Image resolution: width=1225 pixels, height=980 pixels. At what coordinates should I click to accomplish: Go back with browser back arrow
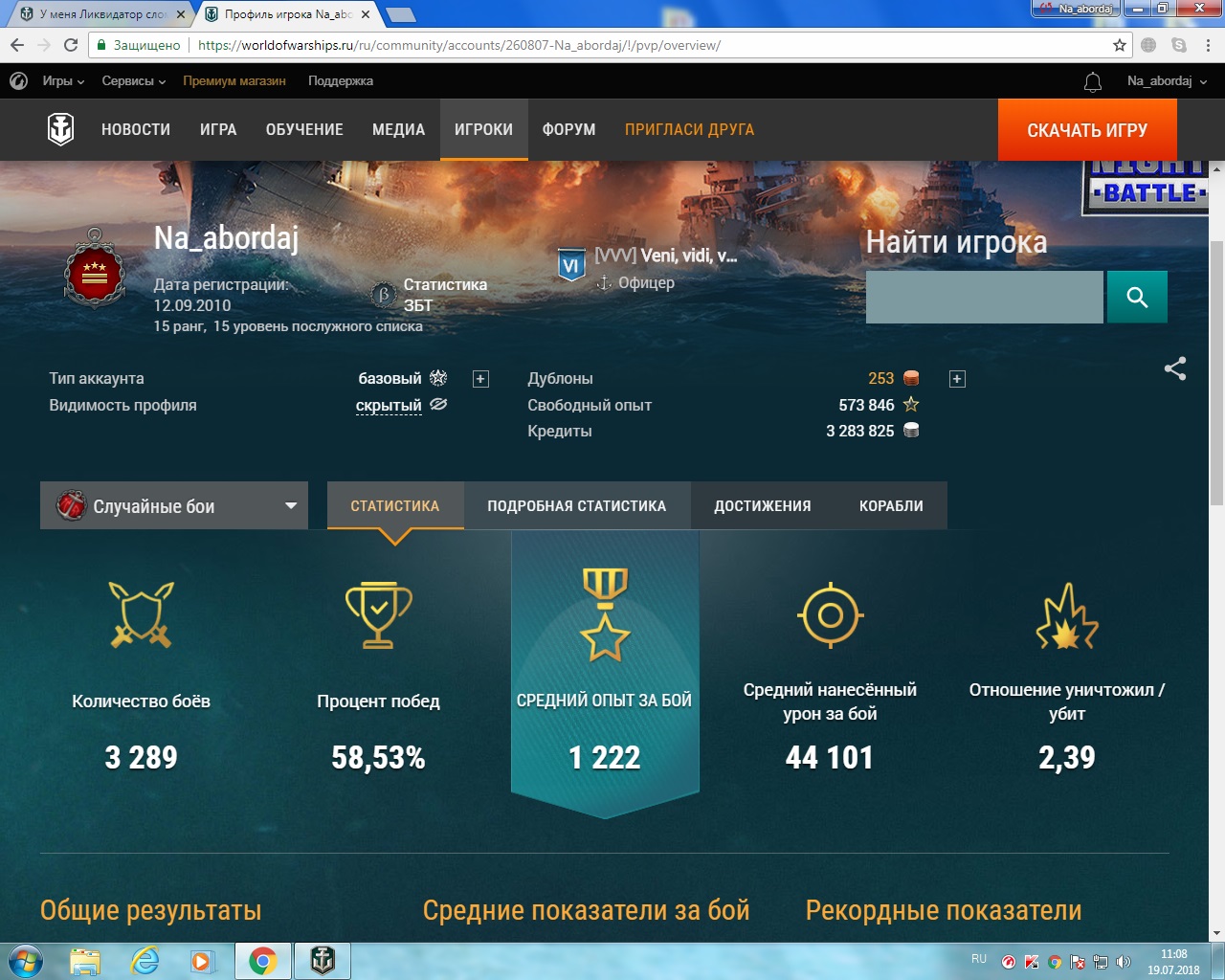pyautogui.click(x=17, y=45)
